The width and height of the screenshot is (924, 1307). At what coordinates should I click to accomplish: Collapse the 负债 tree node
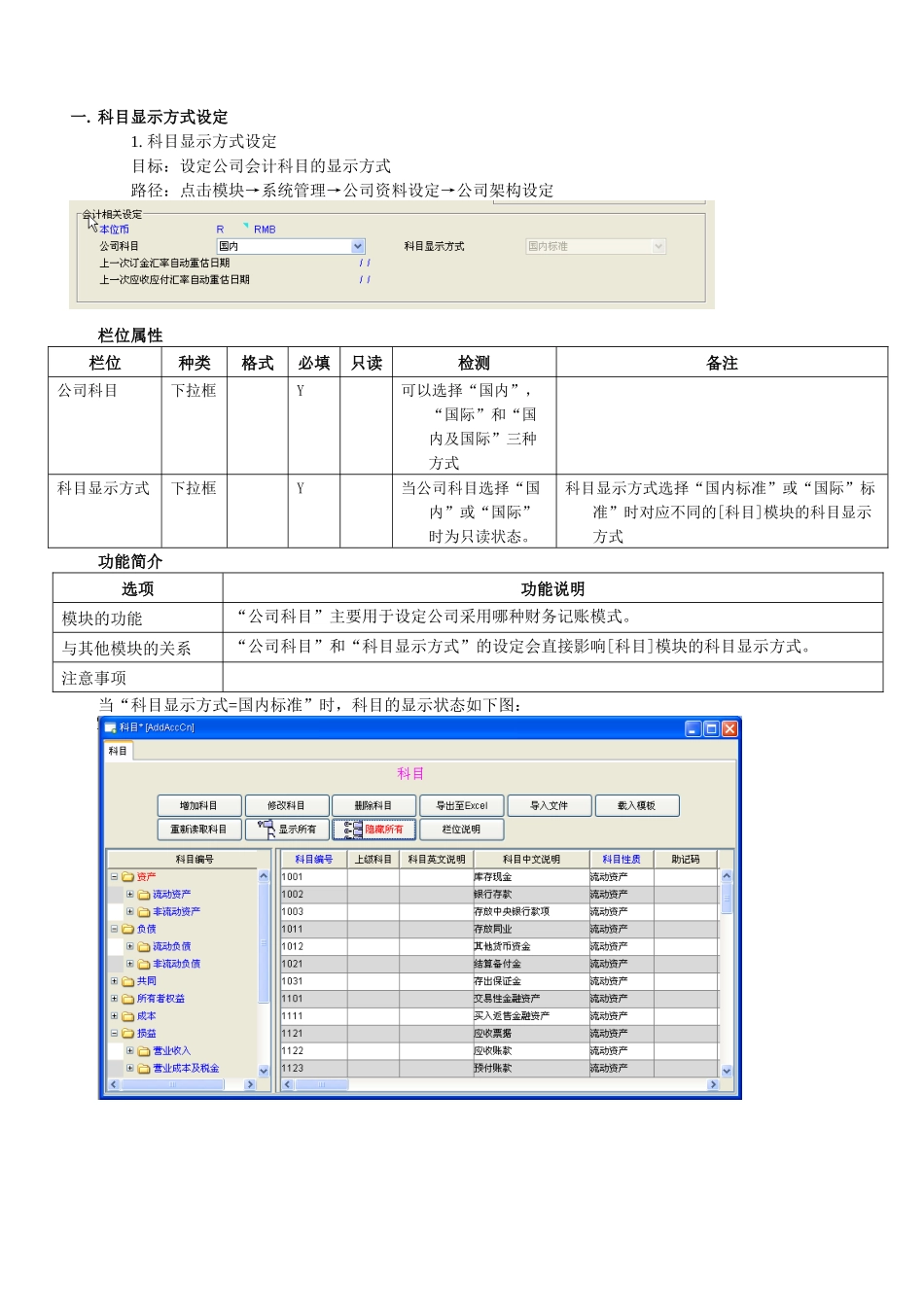114,930
